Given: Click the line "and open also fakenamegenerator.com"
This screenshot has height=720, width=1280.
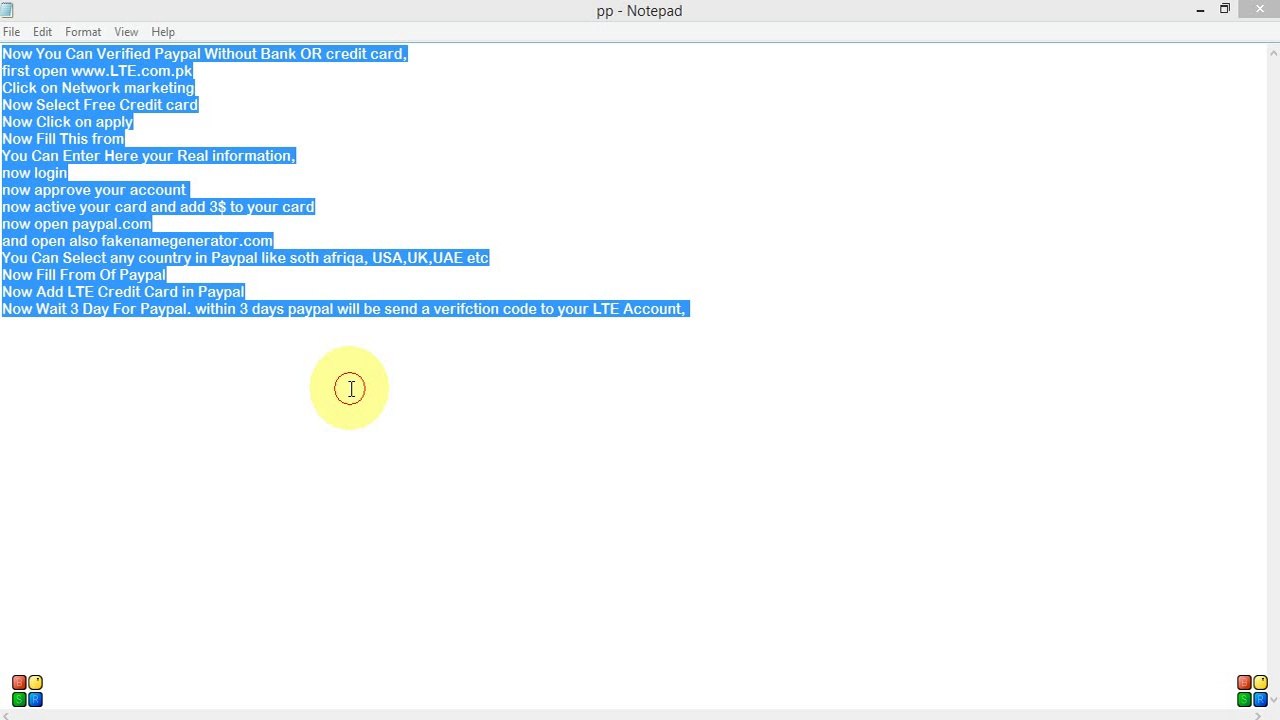Looking at the screenshot, I should point(137,241).
